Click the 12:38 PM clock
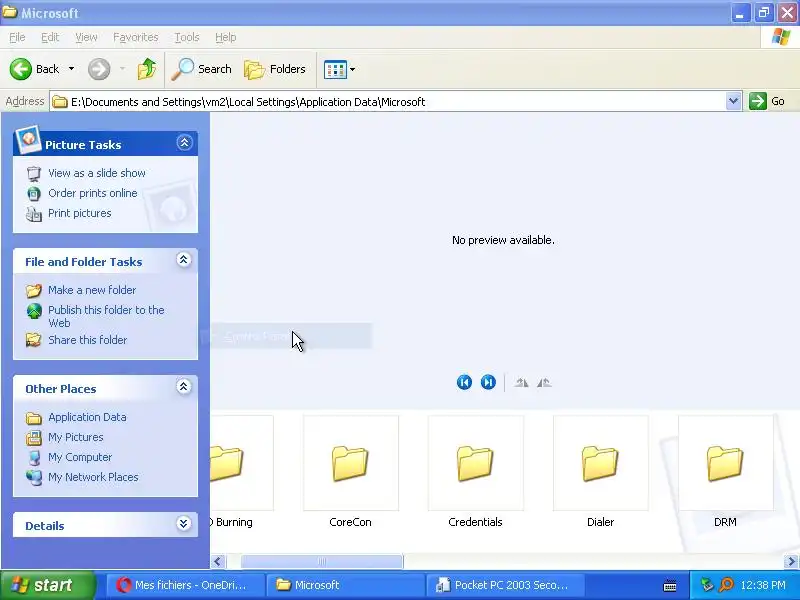The width and height of the screenshot is (800, 600). (x=763, y=585)
